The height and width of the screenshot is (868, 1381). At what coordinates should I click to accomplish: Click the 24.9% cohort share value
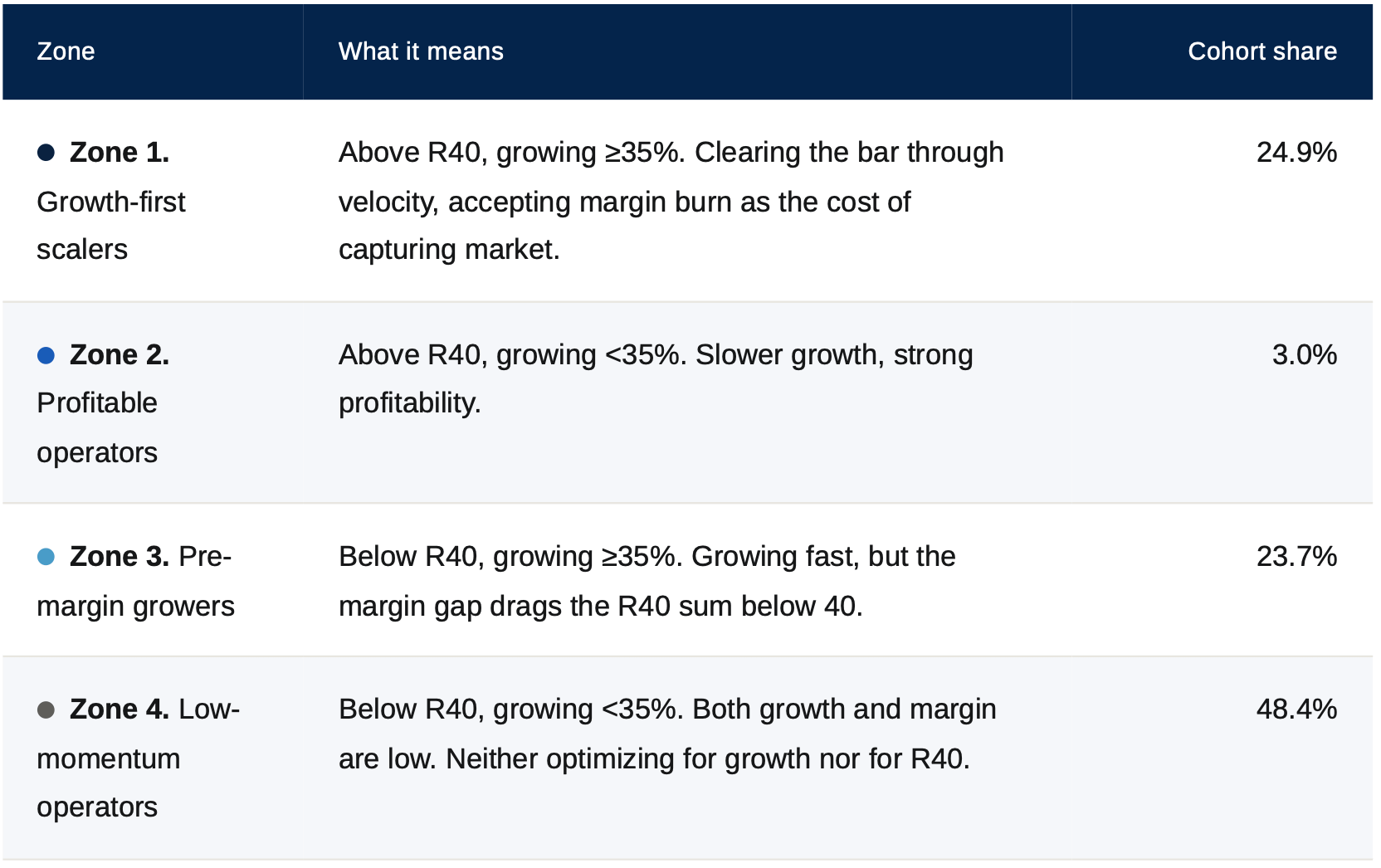coord(1296,153)
